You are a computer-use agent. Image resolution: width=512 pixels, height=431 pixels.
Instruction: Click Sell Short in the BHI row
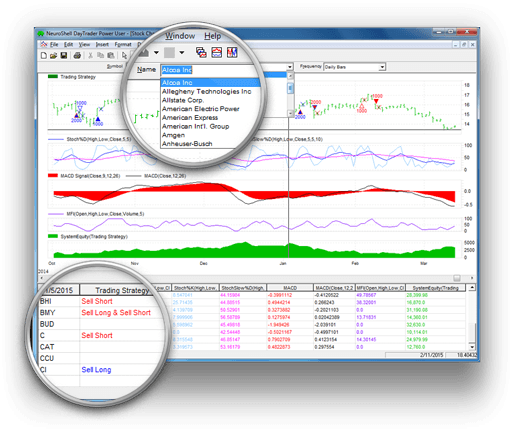tap(97, 301)
